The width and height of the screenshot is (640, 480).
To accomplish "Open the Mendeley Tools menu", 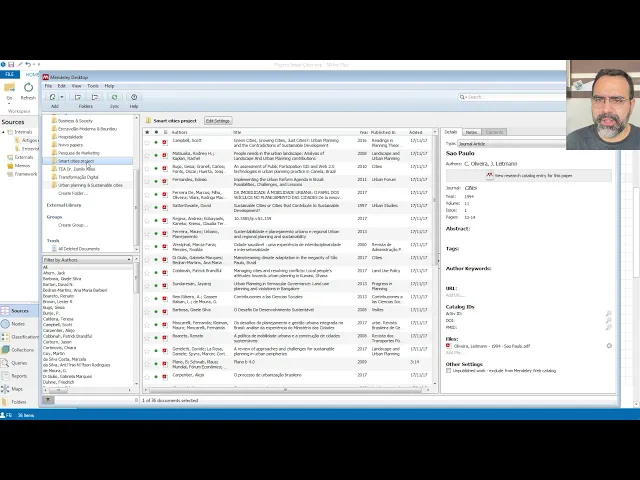I will tap(93, 86).
